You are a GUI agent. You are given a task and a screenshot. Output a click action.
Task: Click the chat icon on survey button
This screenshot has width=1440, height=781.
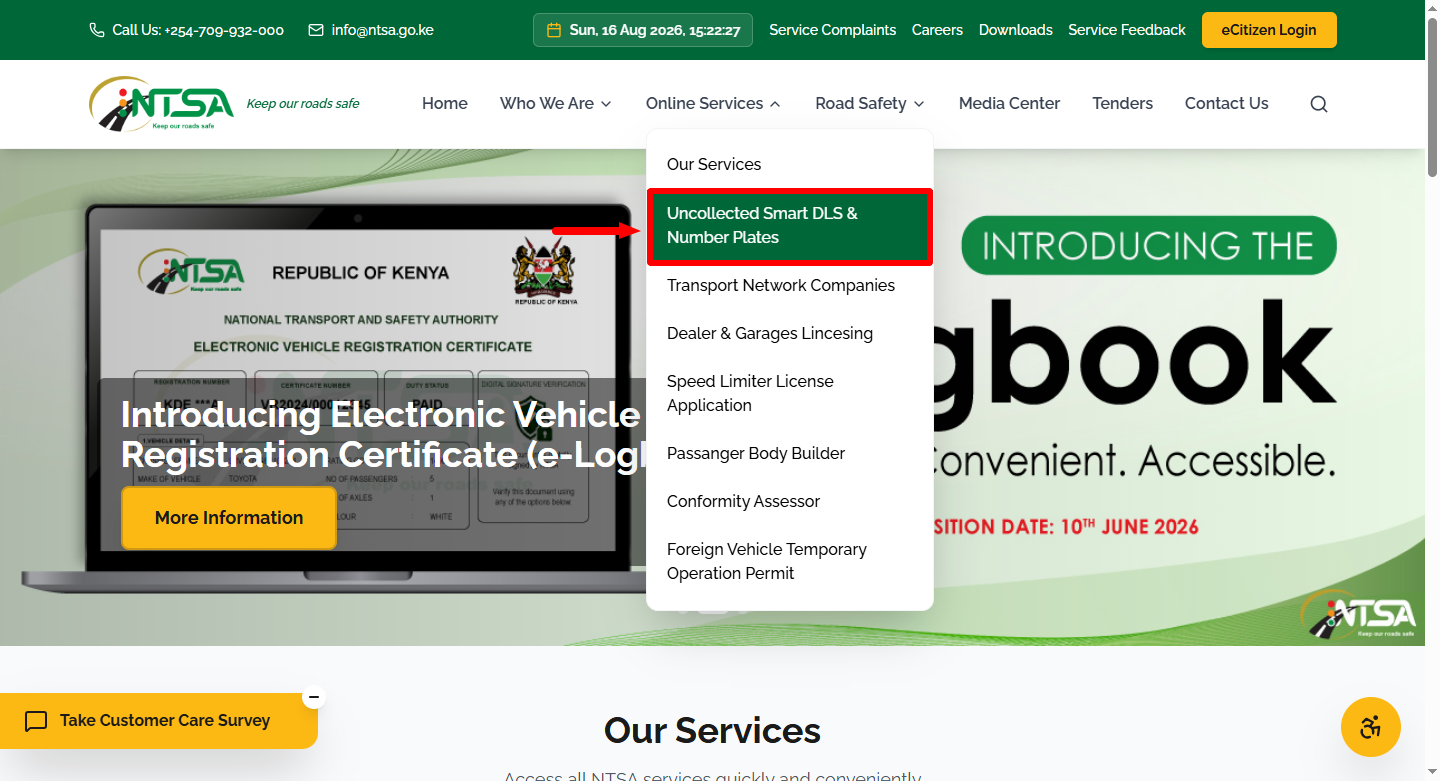36,721
